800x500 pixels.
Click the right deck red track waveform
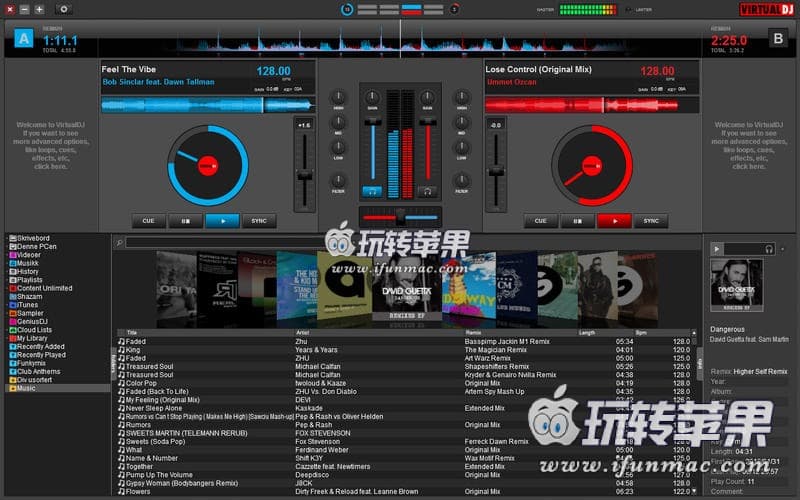(592, 105)
